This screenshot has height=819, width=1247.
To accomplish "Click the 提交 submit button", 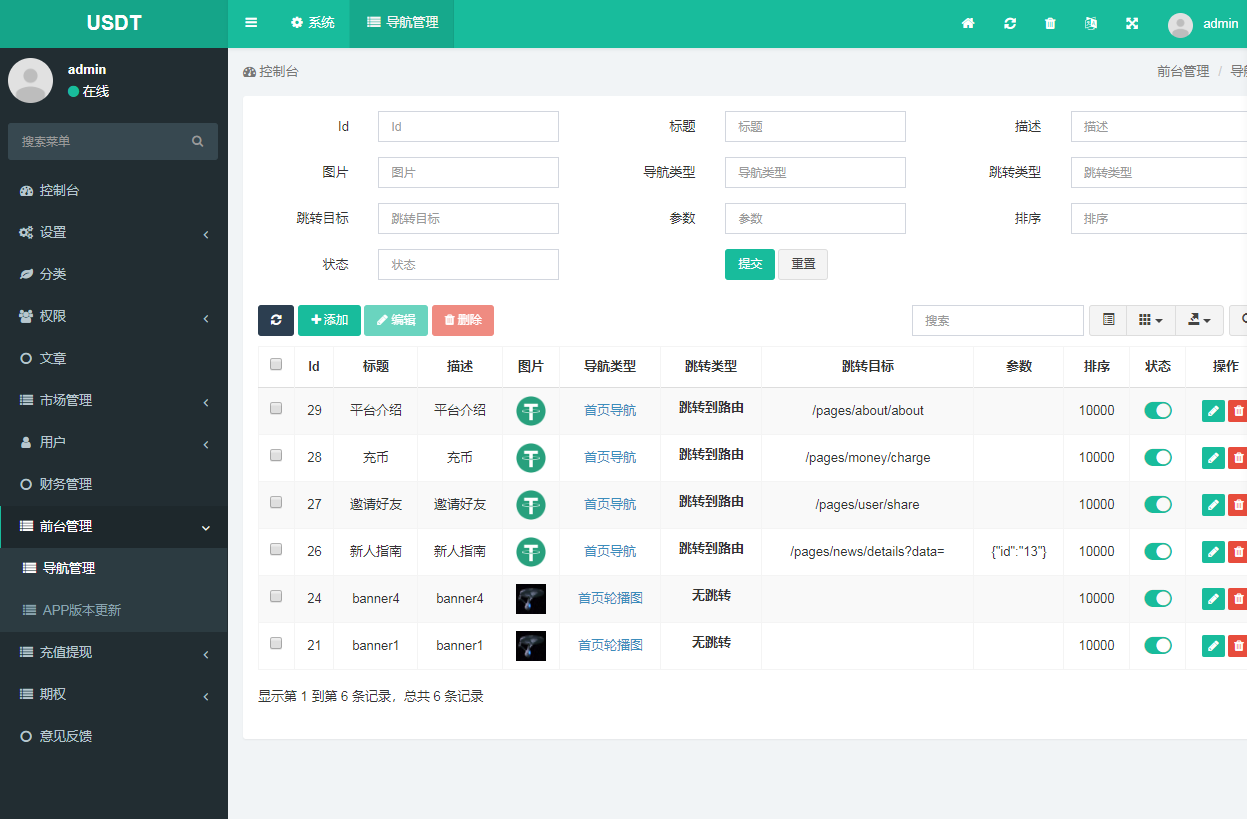I will click(750, 264).
